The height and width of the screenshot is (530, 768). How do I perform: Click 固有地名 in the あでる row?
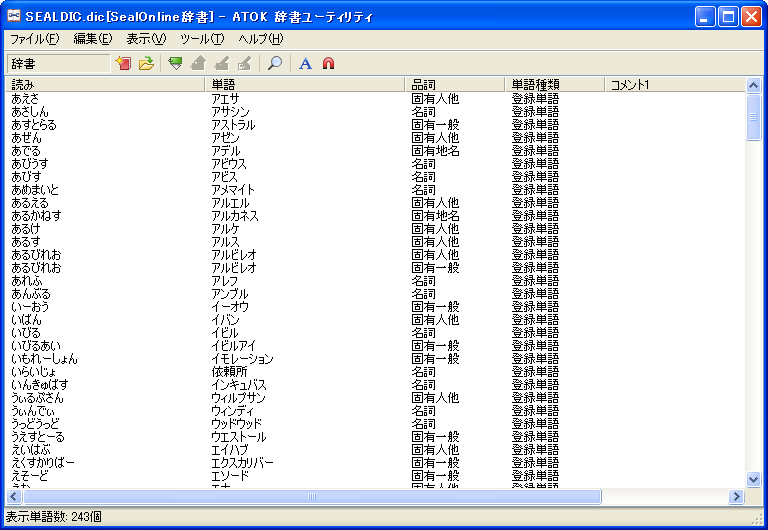tap(435, 151)
